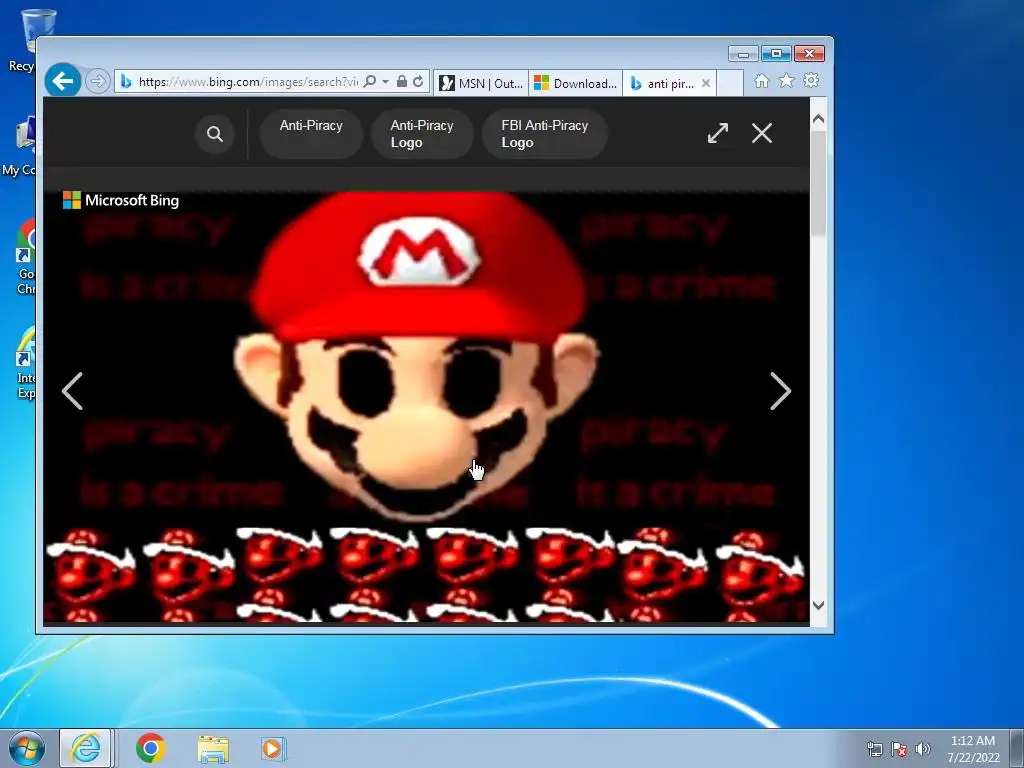Click the volume speaker tray icon
This screenshot has height=768, width=1024.
(x=923, y=749)
